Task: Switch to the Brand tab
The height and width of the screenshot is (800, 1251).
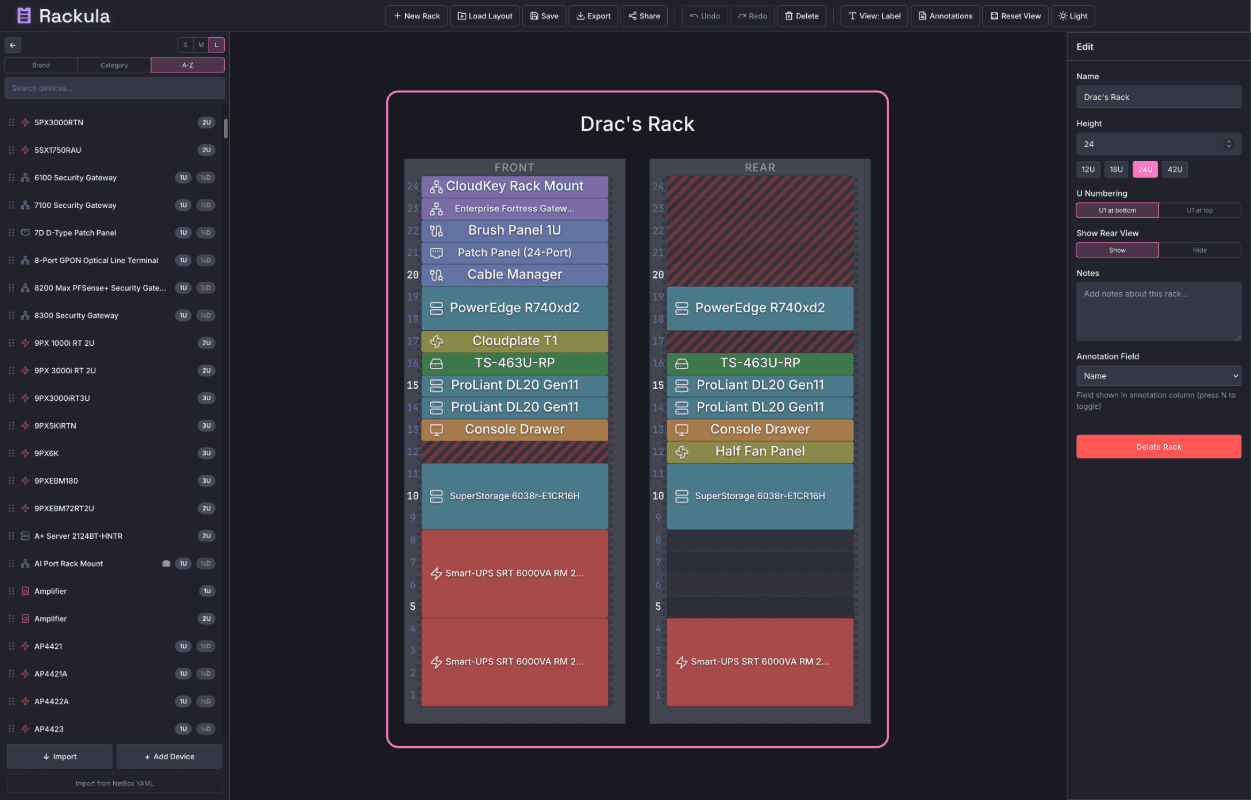Action: pyautogui.click(x=41, y=65)
